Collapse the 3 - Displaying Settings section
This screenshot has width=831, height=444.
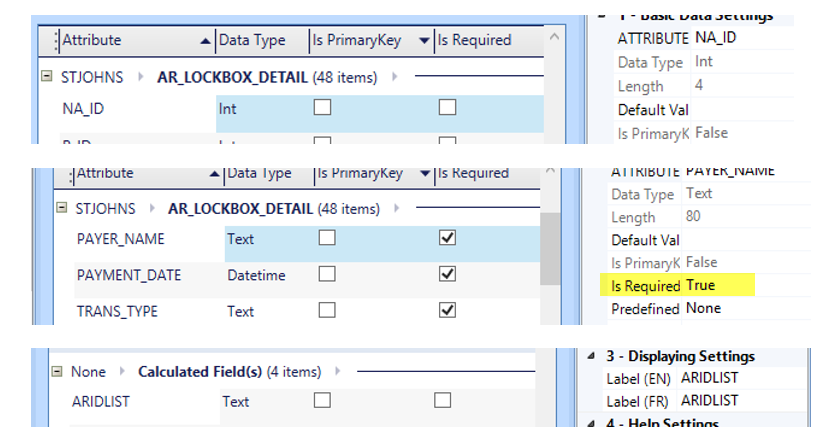[589, 356]
